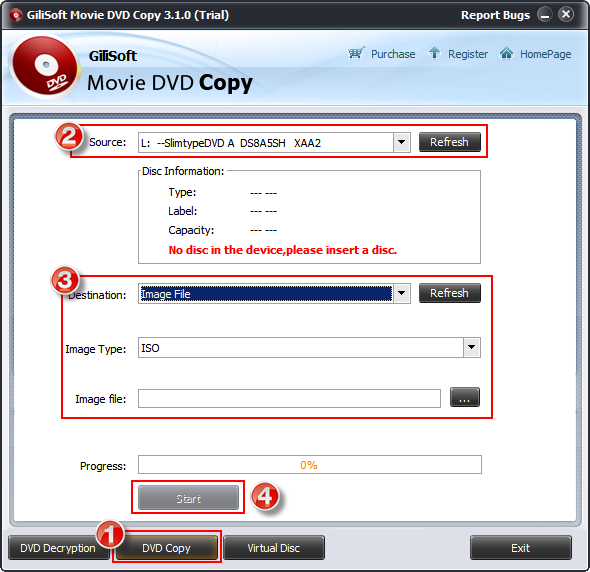This screenshot has width=590, height=572.
Task: Switch to the Virtual Disc tab
Action: pos(274,548)
